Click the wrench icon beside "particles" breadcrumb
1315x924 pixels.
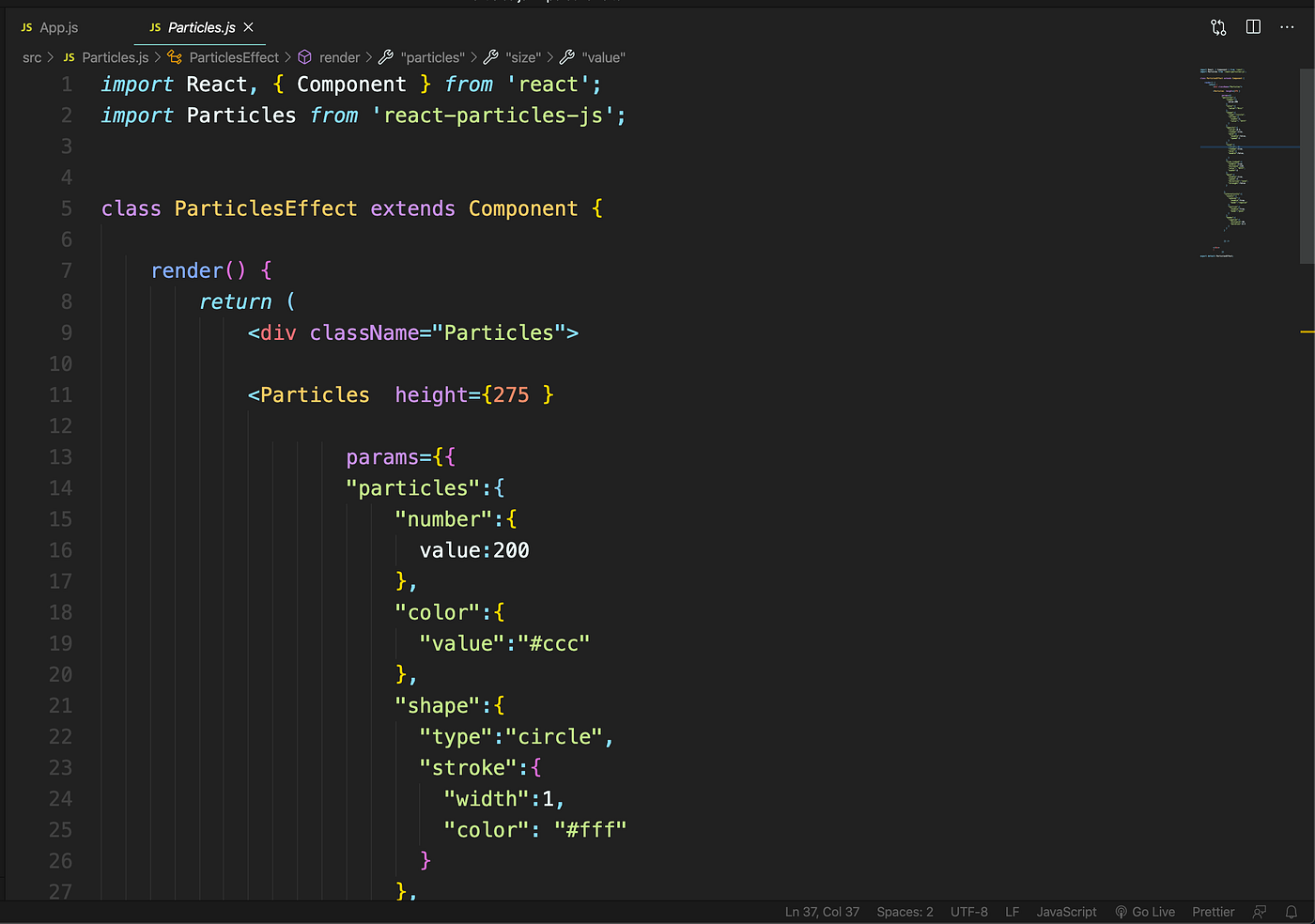click(385, 57)
